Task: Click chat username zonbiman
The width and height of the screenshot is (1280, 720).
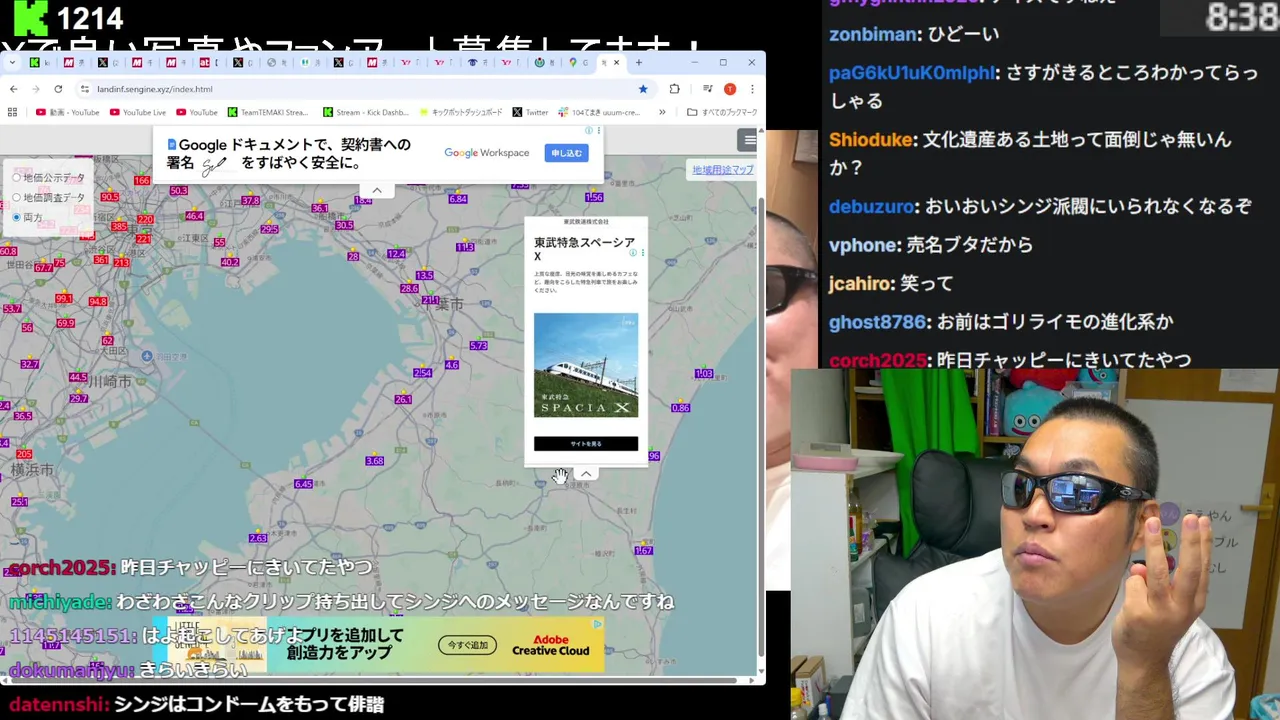Action: 873,34
